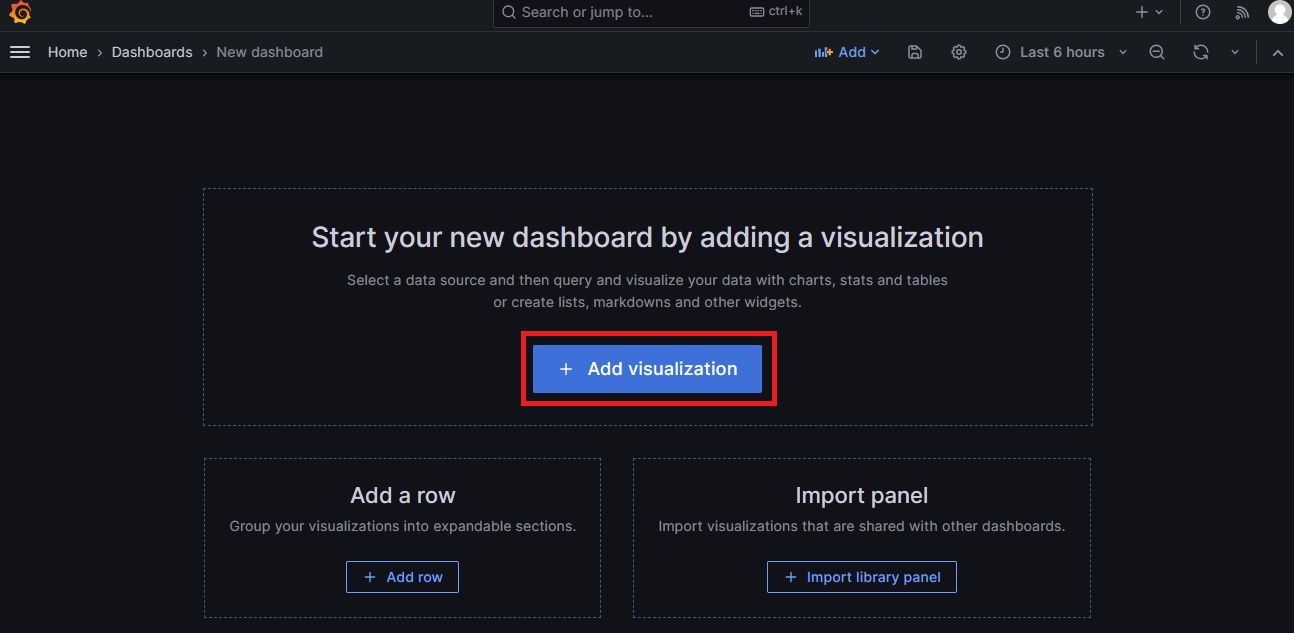Open the help menu question mark icon
Image resolution: width=1294 pixels, height=633 pixels.
click(x=1202, y=12)
